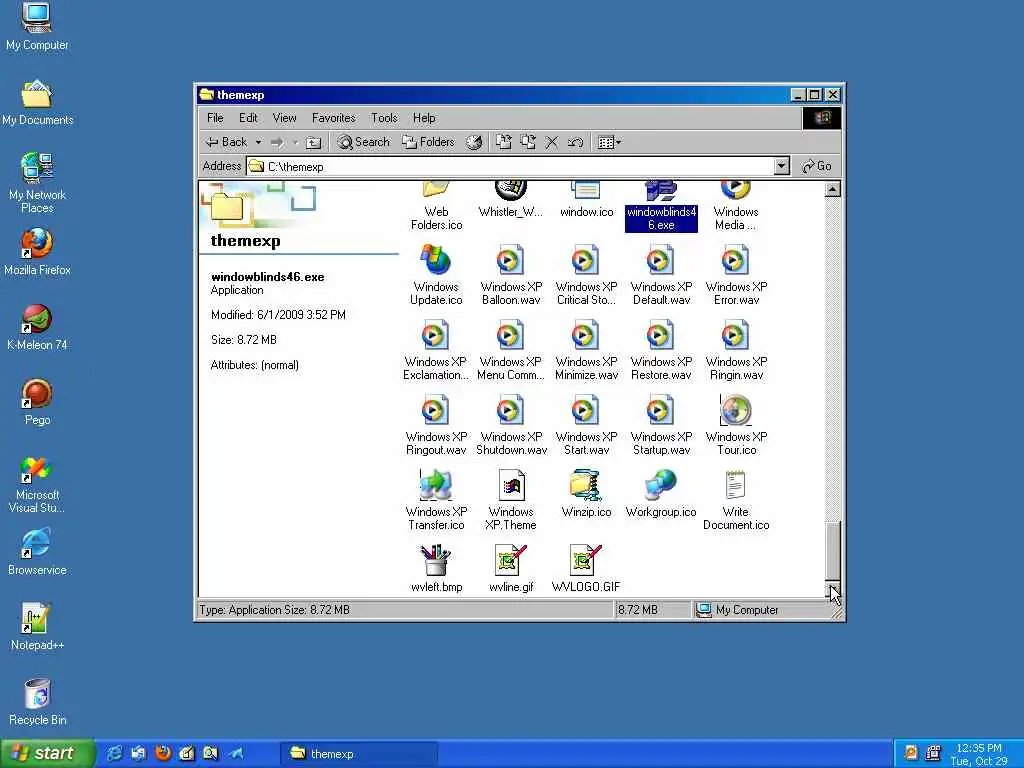
Task: Select Windows XP Exclamation sound file
Action: (436, 350)
